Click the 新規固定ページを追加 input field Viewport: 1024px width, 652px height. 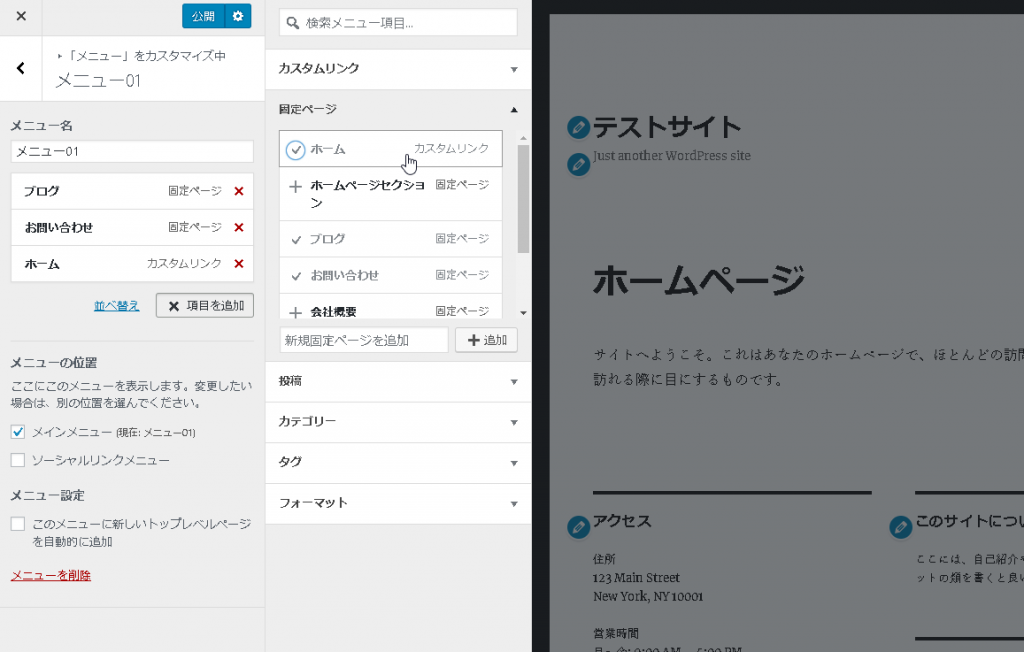click(364, 340)
